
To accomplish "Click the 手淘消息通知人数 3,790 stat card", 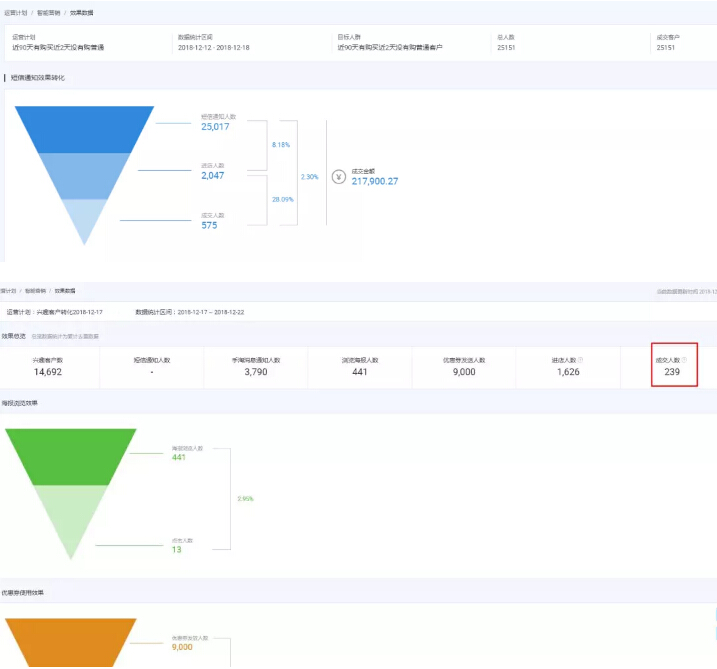I will (255, 367).
